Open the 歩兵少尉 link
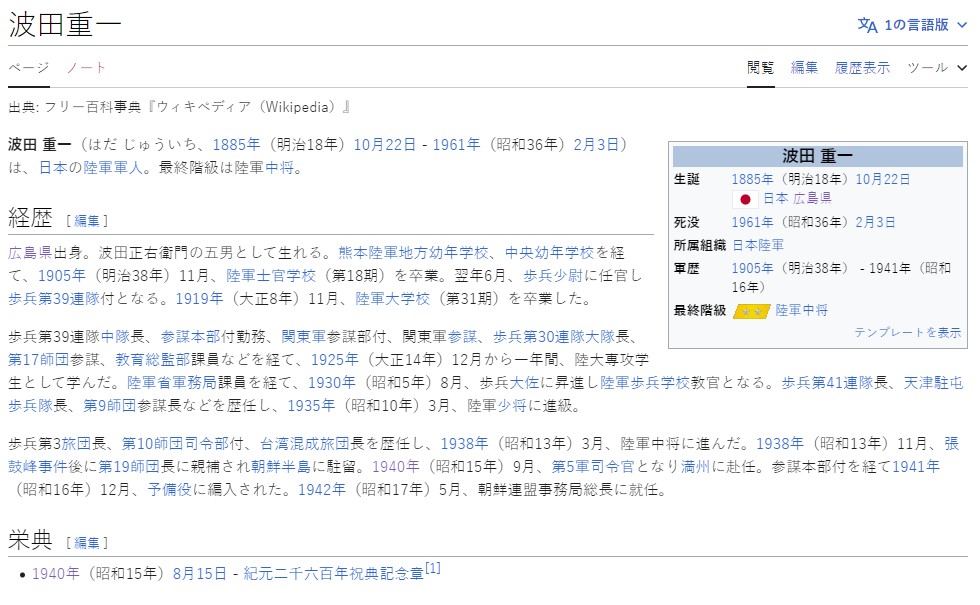The image size is (980, 605). point(553,276)
